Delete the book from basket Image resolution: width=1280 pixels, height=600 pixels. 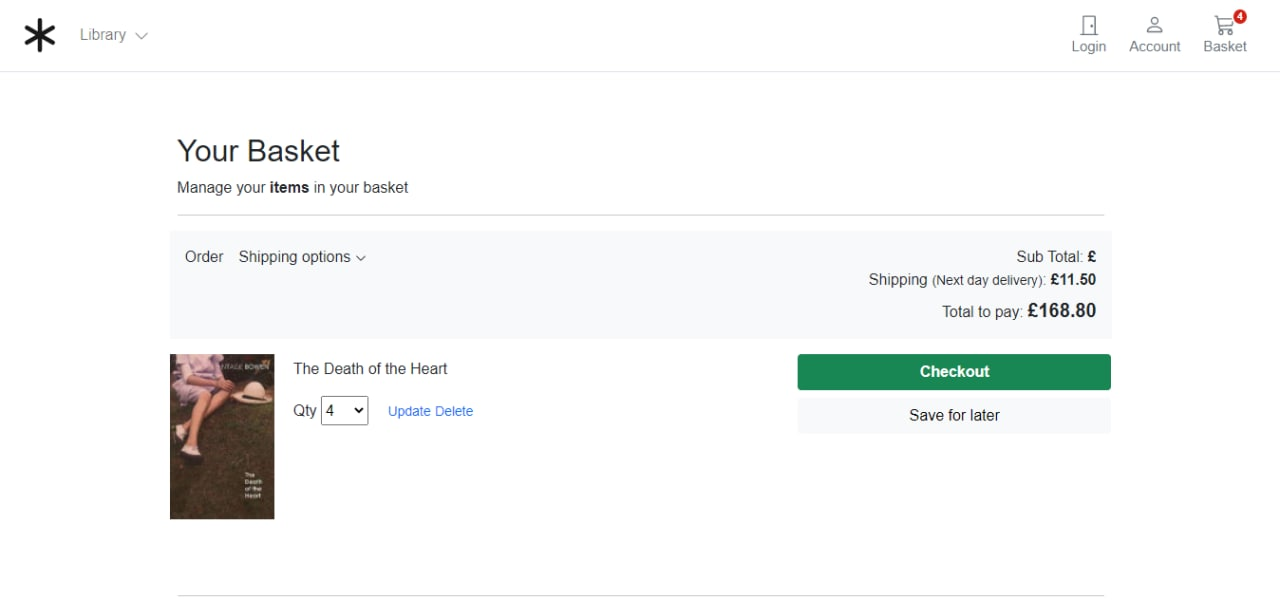454,411
